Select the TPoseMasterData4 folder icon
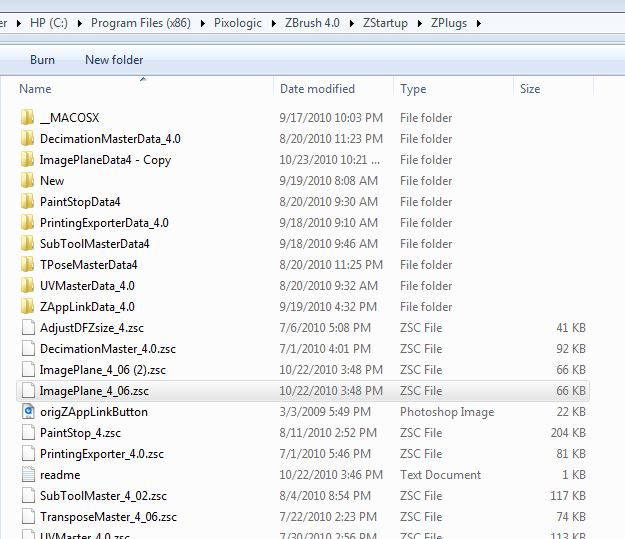This screenshot has height=539, width=625. tap(27, 265)
